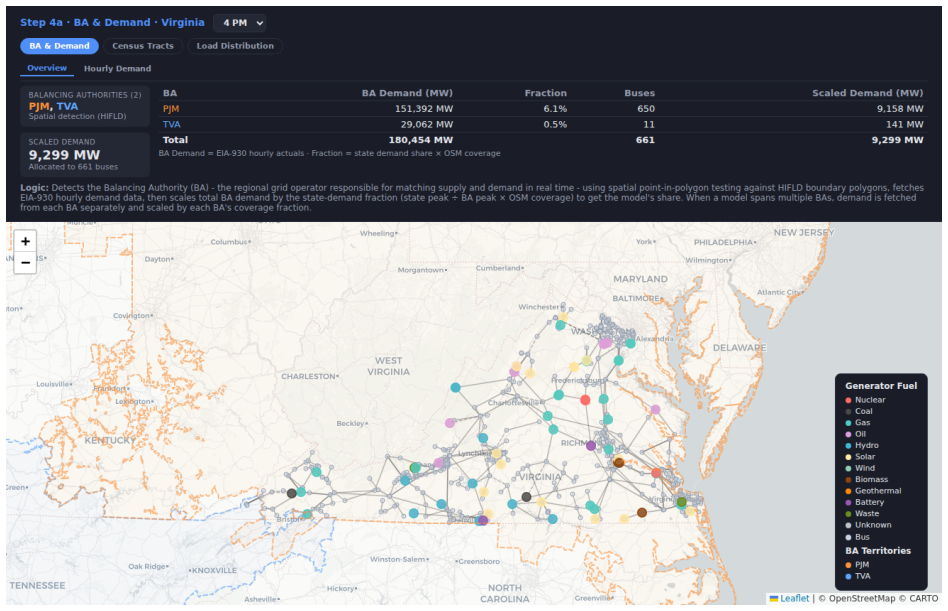Screen dimensions: 948x611
Task: Click the brown biomass marker near Richmond
Action: pyautogui.click(x=618, y=462)
